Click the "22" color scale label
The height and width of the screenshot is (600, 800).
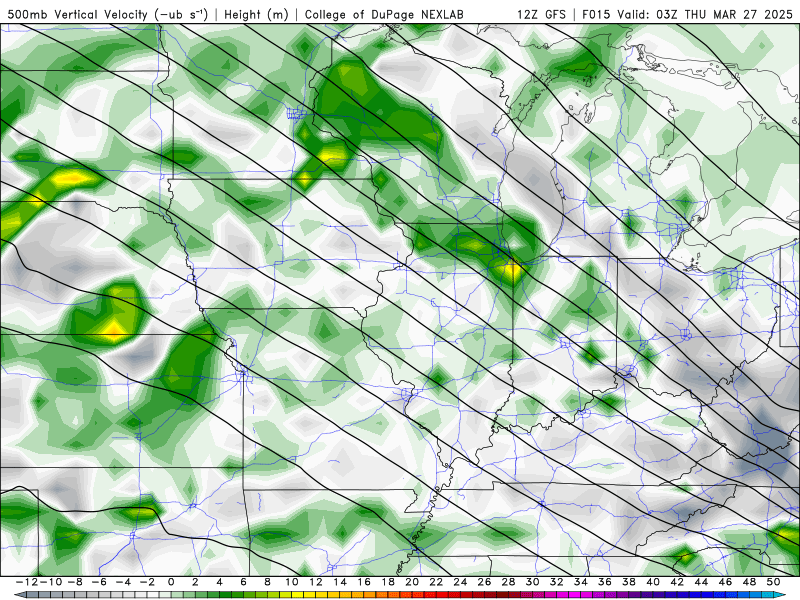(x=436, y=582)
